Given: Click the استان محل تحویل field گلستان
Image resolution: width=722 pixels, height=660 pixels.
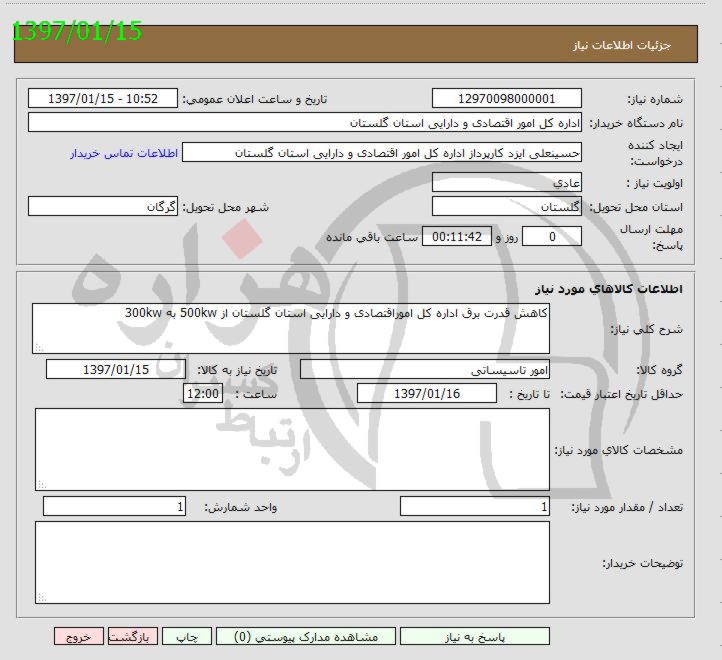Looking at the screenshot, I should pyautogui.click(x=507, y=206).
